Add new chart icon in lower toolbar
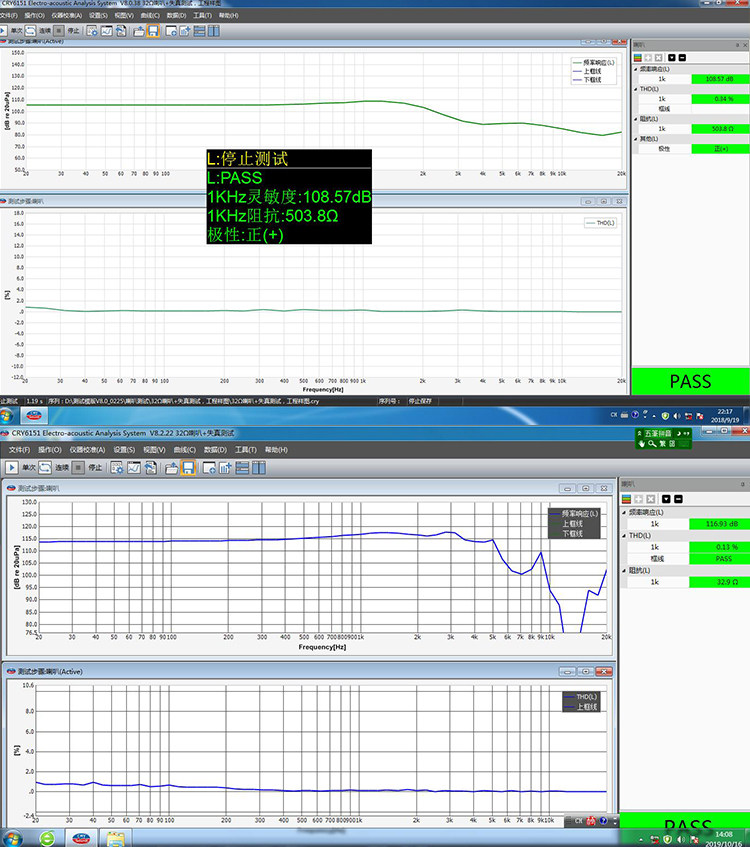The width and height of the screenshot is (750, 847). click(x=225, y=468)
